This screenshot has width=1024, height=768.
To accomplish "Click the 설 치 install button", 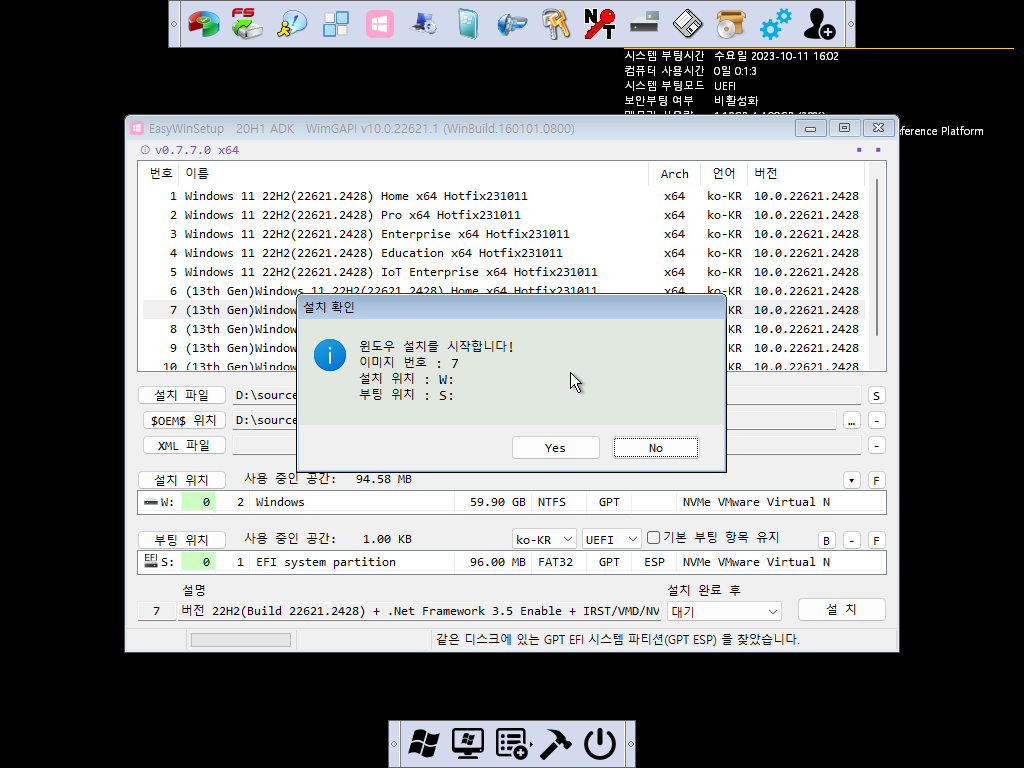I will point(842,609).
